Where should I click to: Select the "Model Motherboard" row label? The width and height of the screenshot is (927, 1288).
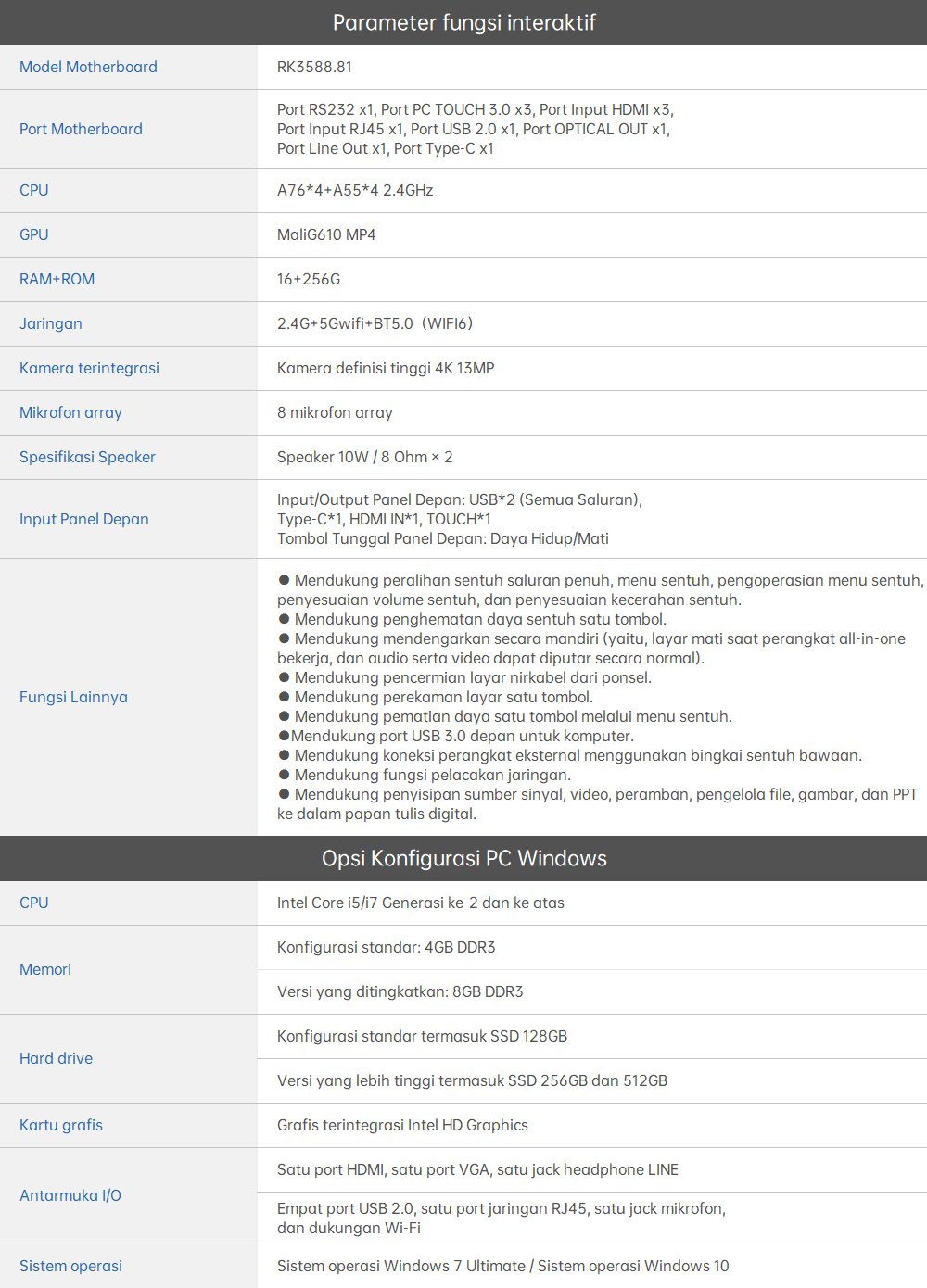pos(88,67)
